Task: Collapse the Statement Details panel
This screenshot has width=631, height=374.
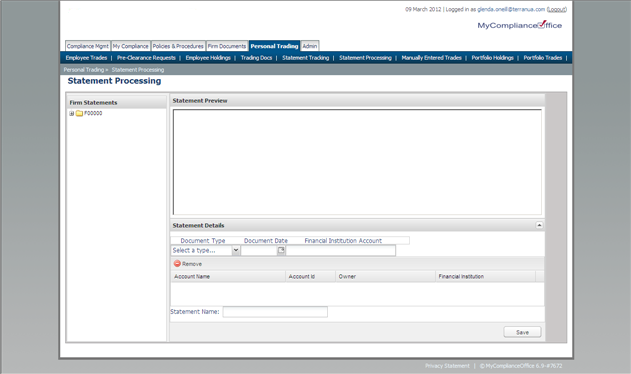Action: pos(539,225)
